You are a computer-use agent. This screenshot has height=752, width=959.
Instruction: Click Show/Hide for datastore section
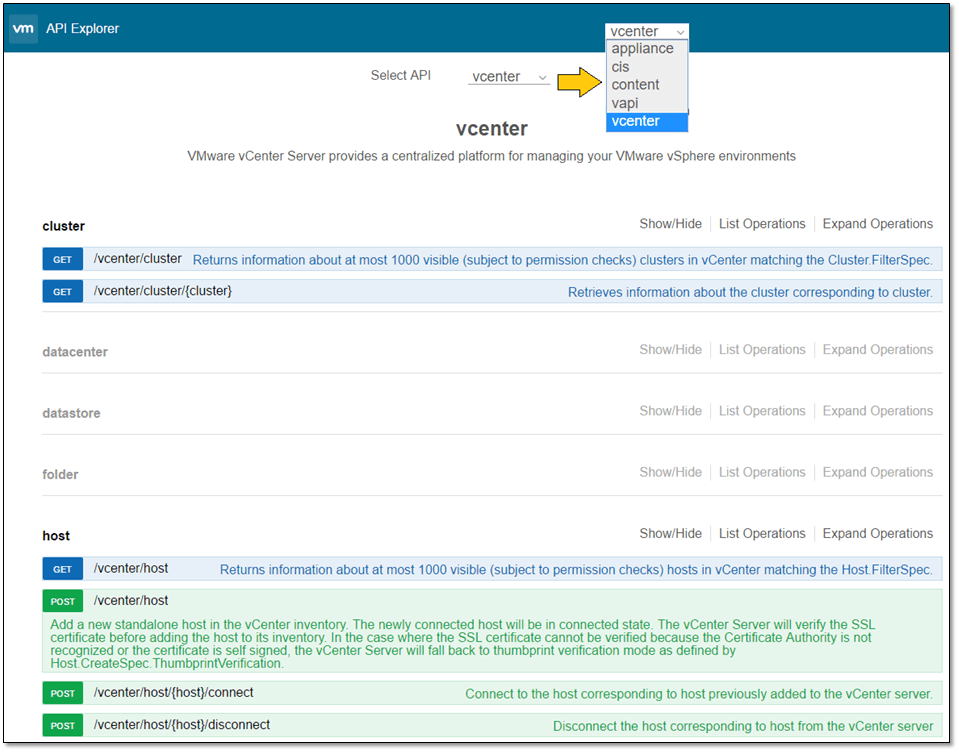pyautogui.click(x=670, y=411)
